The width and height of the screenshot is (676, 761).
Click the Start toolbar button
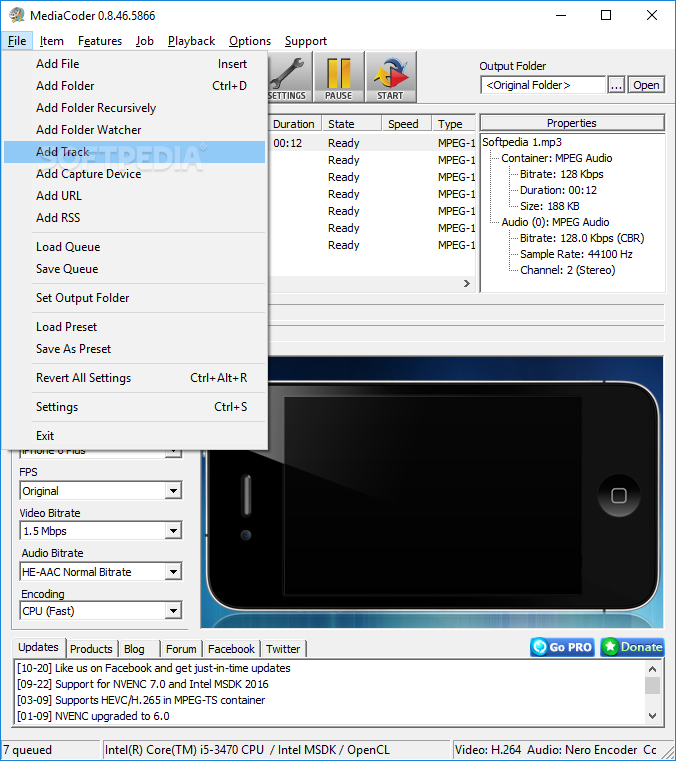pyautogui.click(x=391, y=77)
